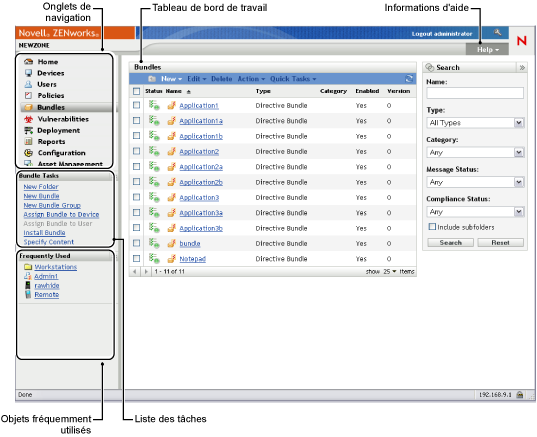This screenshot has height=437, width=537.
Task: Open the Message Status dropdown
Action: tap(475, 182)
